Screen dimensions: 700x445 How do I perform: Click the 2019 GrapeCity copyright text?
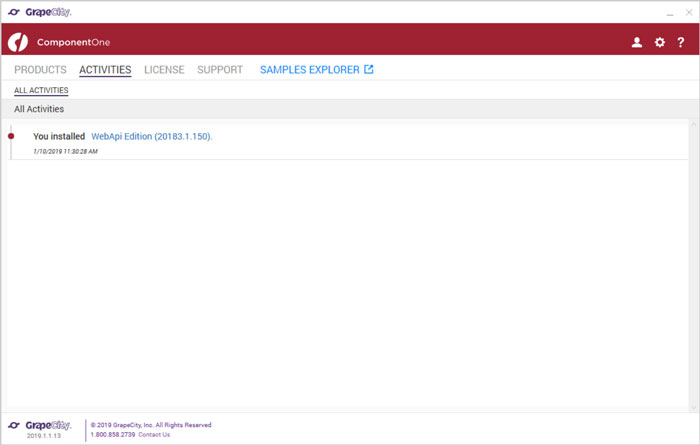pyautogui.click(x=151, y=425)
